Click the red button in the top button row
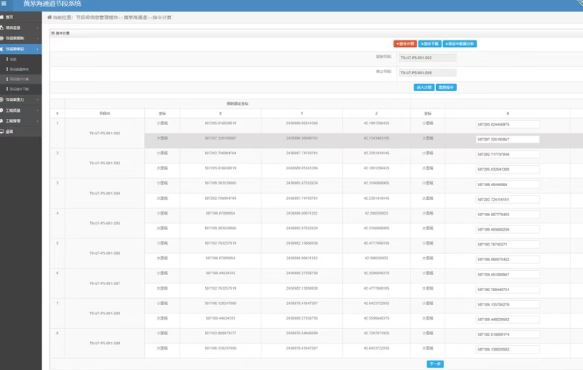The width and height of the screenshot is (583, 370). point(405,44)
